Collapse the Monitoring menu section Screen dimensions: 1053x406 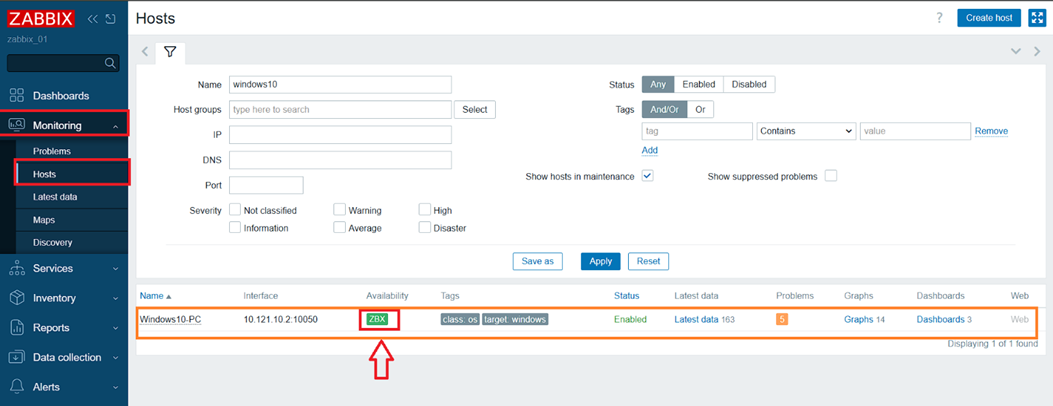coord(116,125)
